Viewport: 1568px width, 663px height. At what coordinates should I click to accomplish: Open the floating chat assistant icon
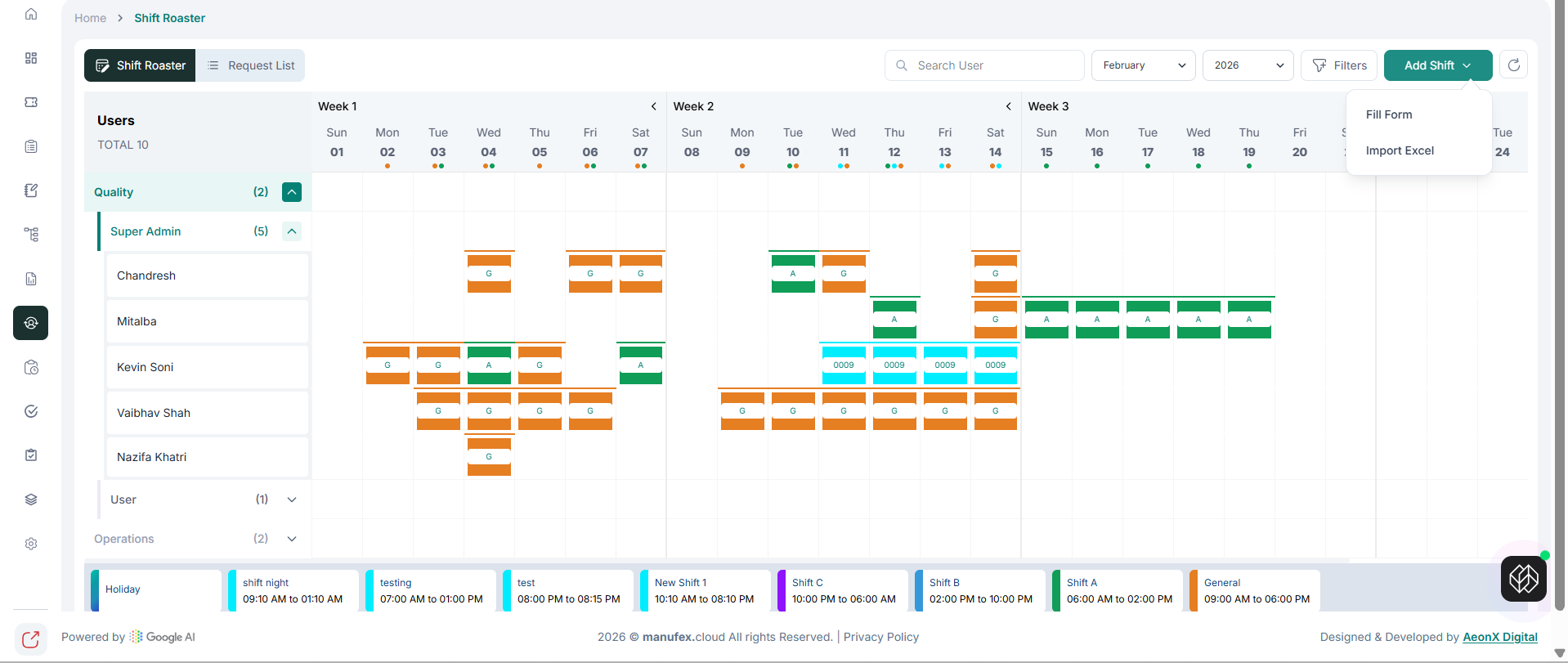click(x=1523, y=579)
